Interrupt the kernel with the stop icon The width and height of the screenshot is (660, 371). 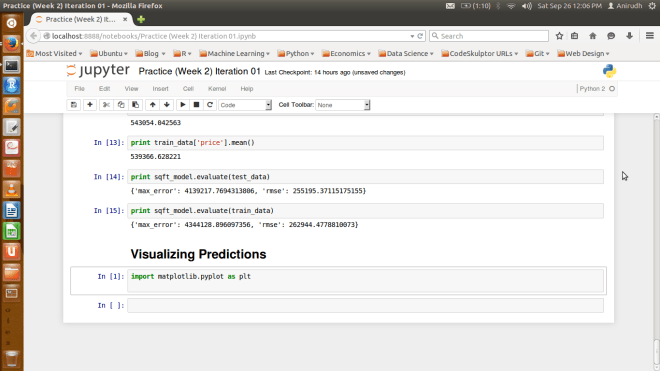point(196,105)
